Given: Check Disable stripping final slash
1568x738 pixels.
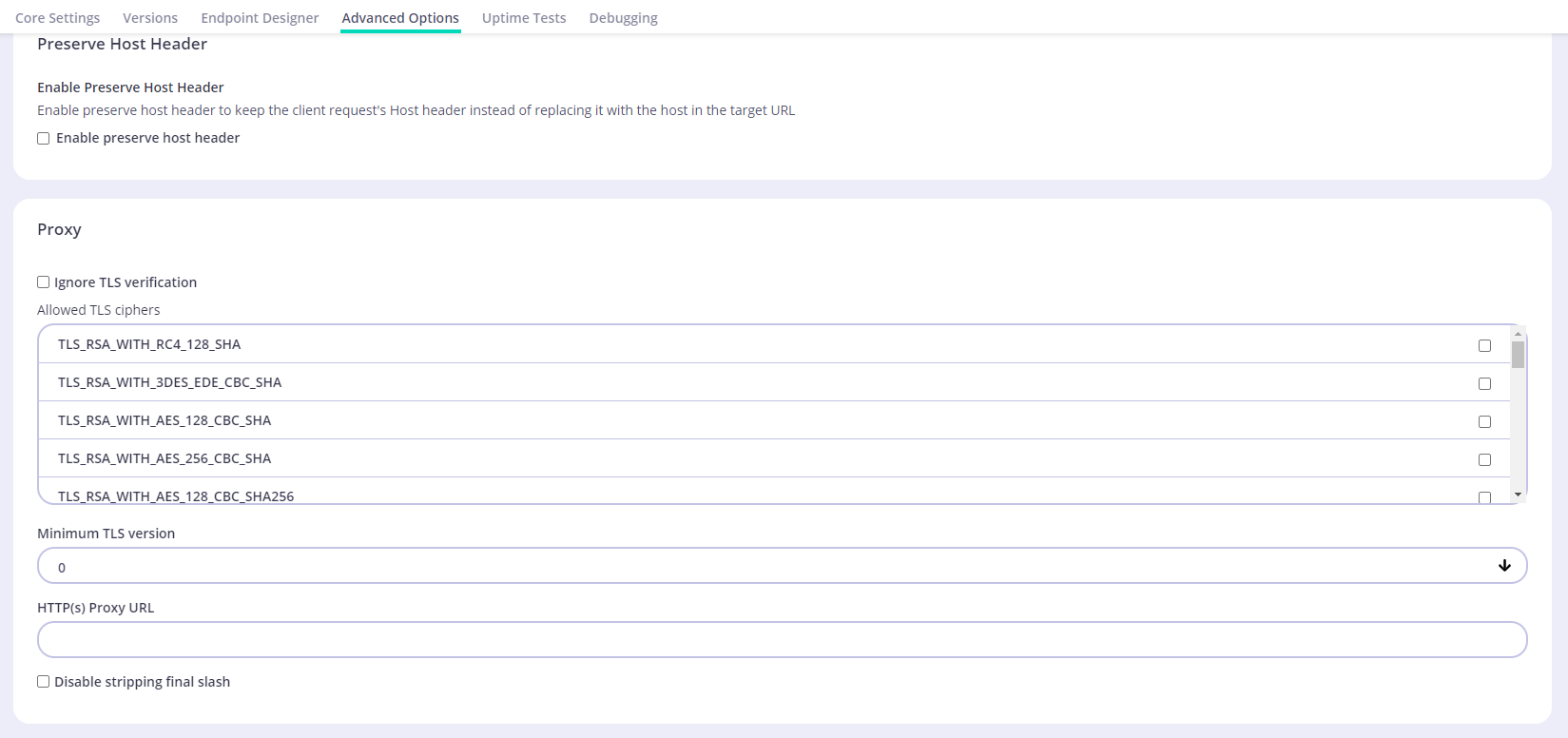Looking at the screenshot, I should 44,682.
